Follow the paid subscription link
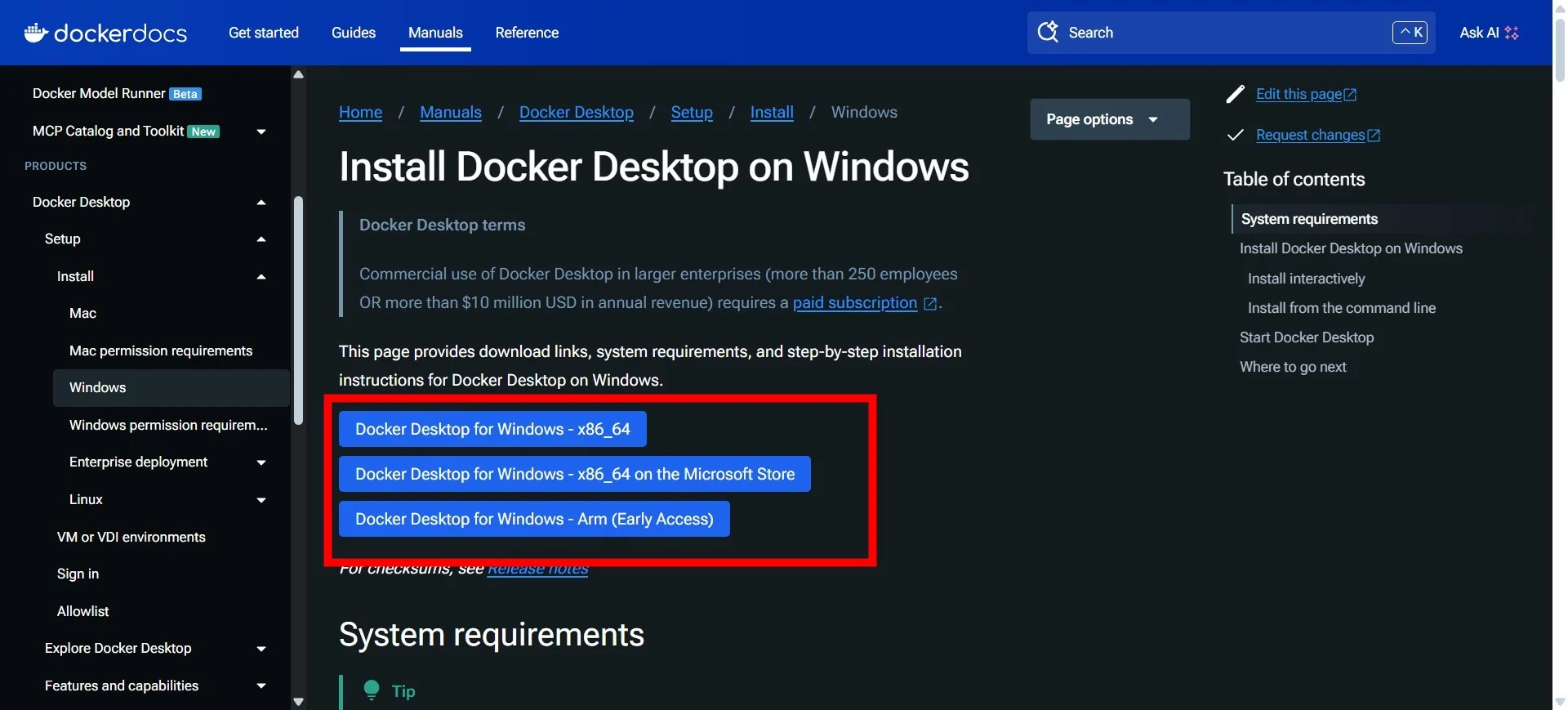This screenshot has height=710, width=1568. click(x=855, y=302)
